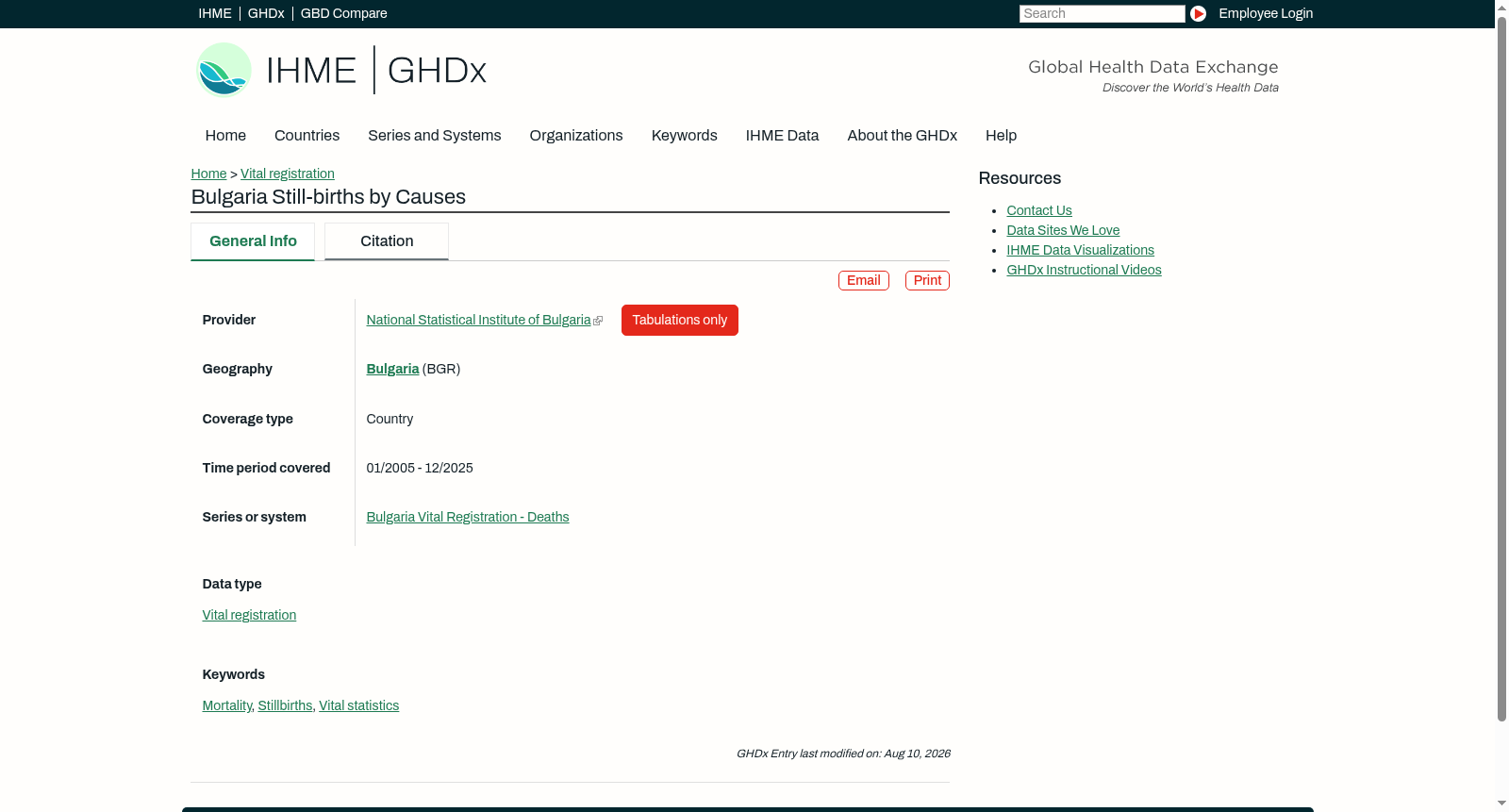Open the IHME Data menu
This screenshot has height=812, width=1509.
[782, 136]
